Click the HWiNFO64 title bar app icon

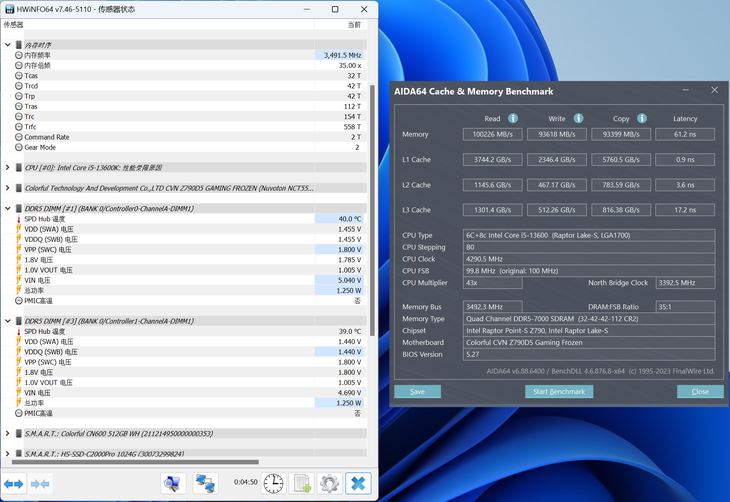[x=9, y=9]
